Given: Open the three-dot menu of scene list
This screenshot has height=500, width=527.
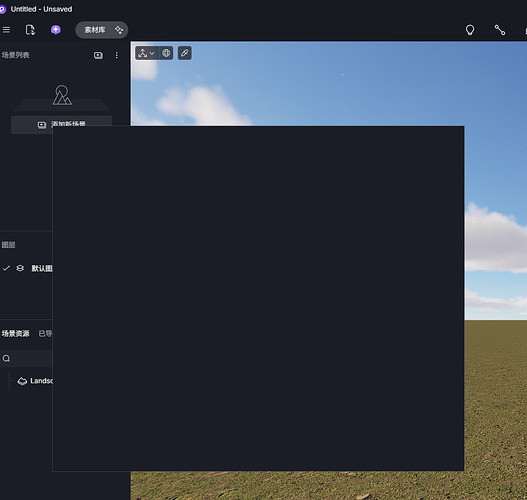Looking at the screenshot, I should [117, 55].
